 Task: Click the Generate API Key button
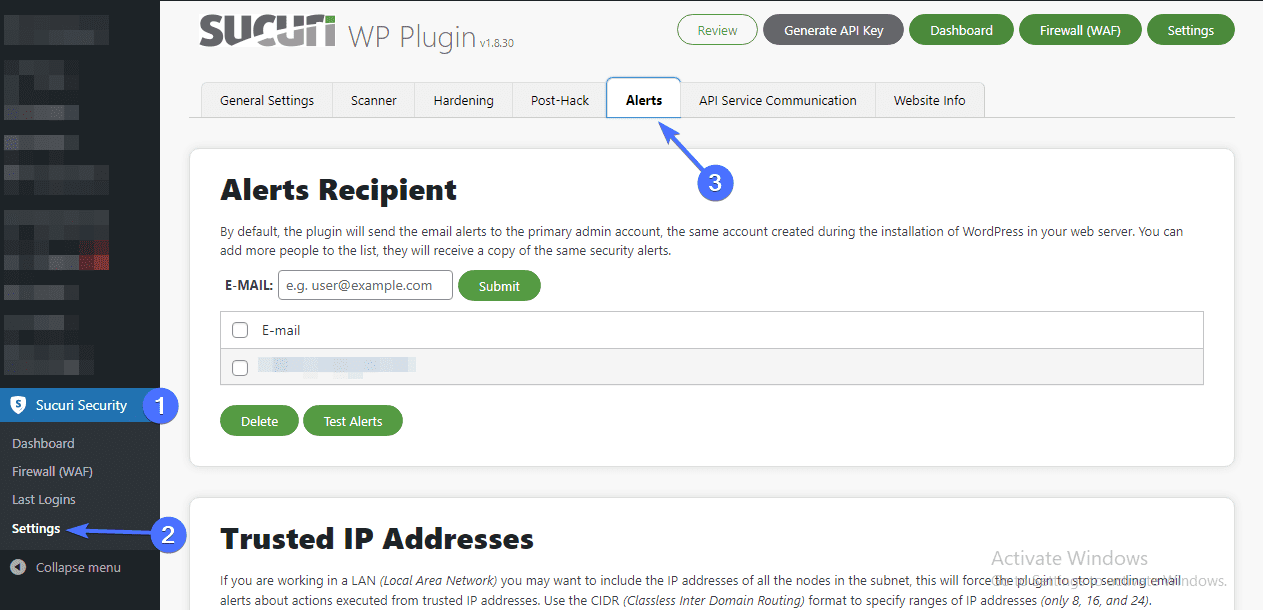click(834, 30)
